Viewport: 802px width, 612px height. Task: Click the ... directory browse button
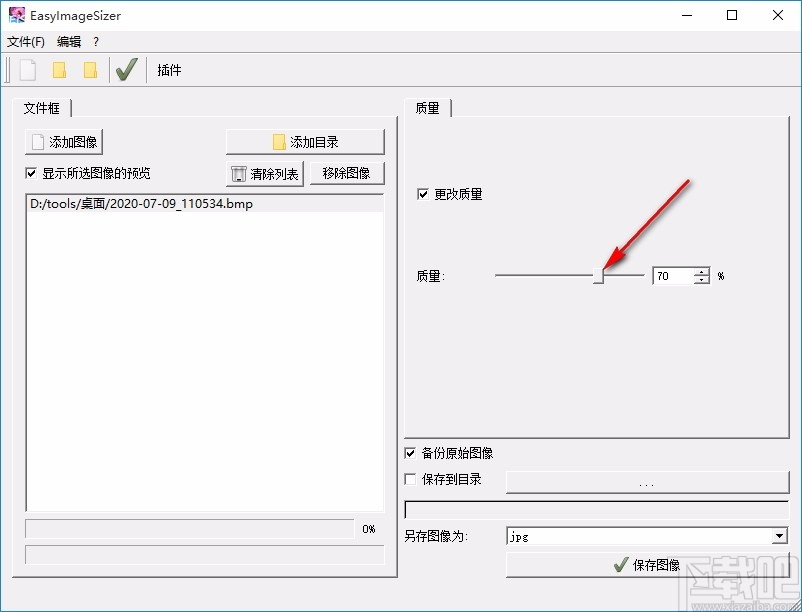tap(647, 481)
